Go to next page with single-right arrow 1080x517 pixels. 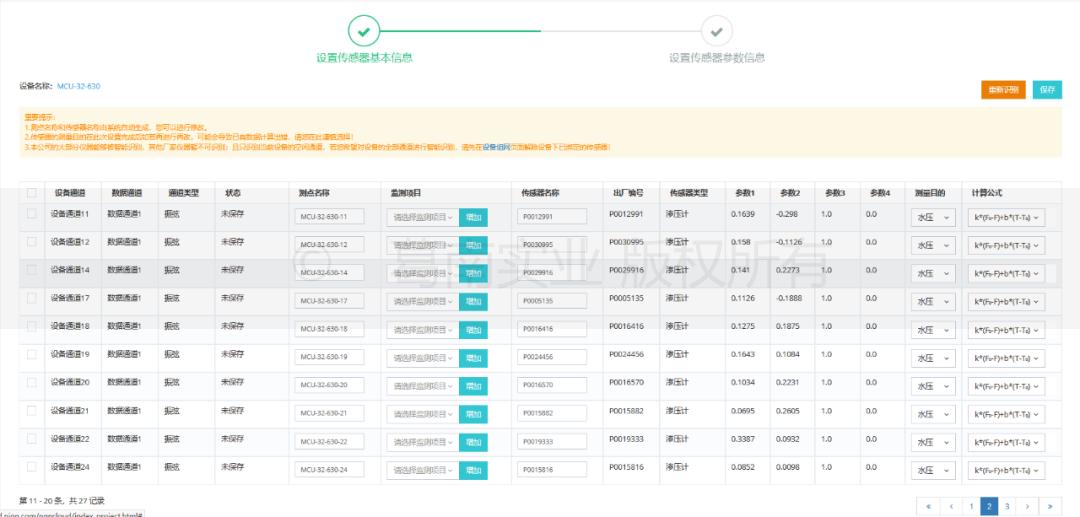[1027, 507]
